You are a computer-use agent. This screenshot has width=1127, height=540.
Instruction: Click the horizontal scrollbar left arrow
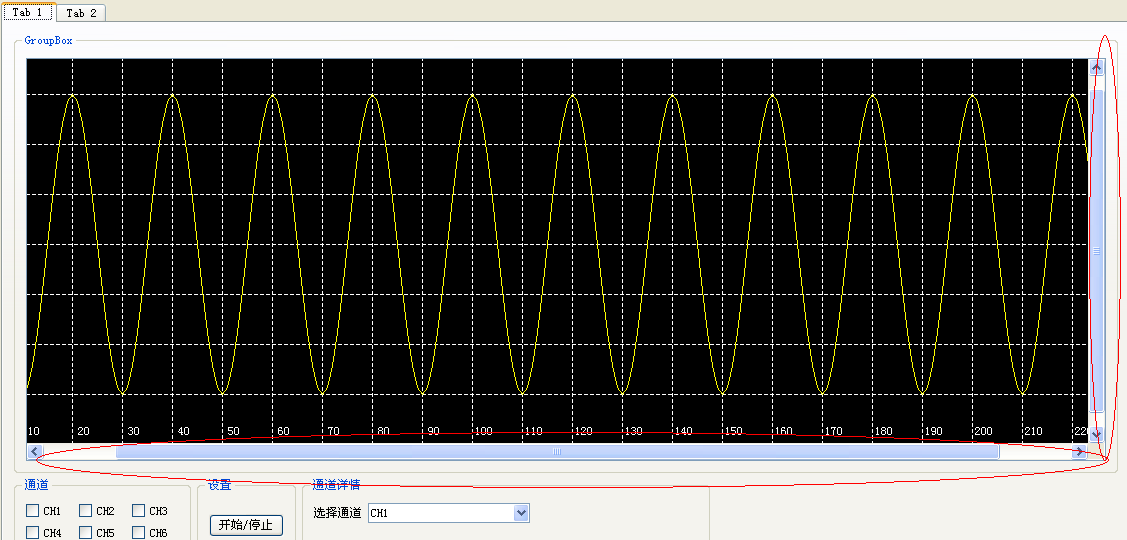tap(35, 452)
